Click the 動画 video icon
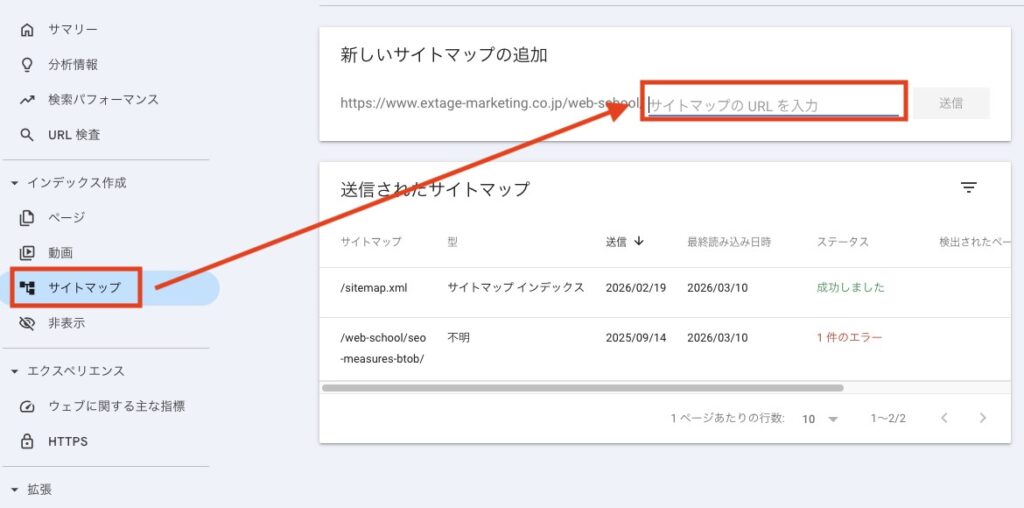Viewport: 1024px width, 508px height. 27,253
